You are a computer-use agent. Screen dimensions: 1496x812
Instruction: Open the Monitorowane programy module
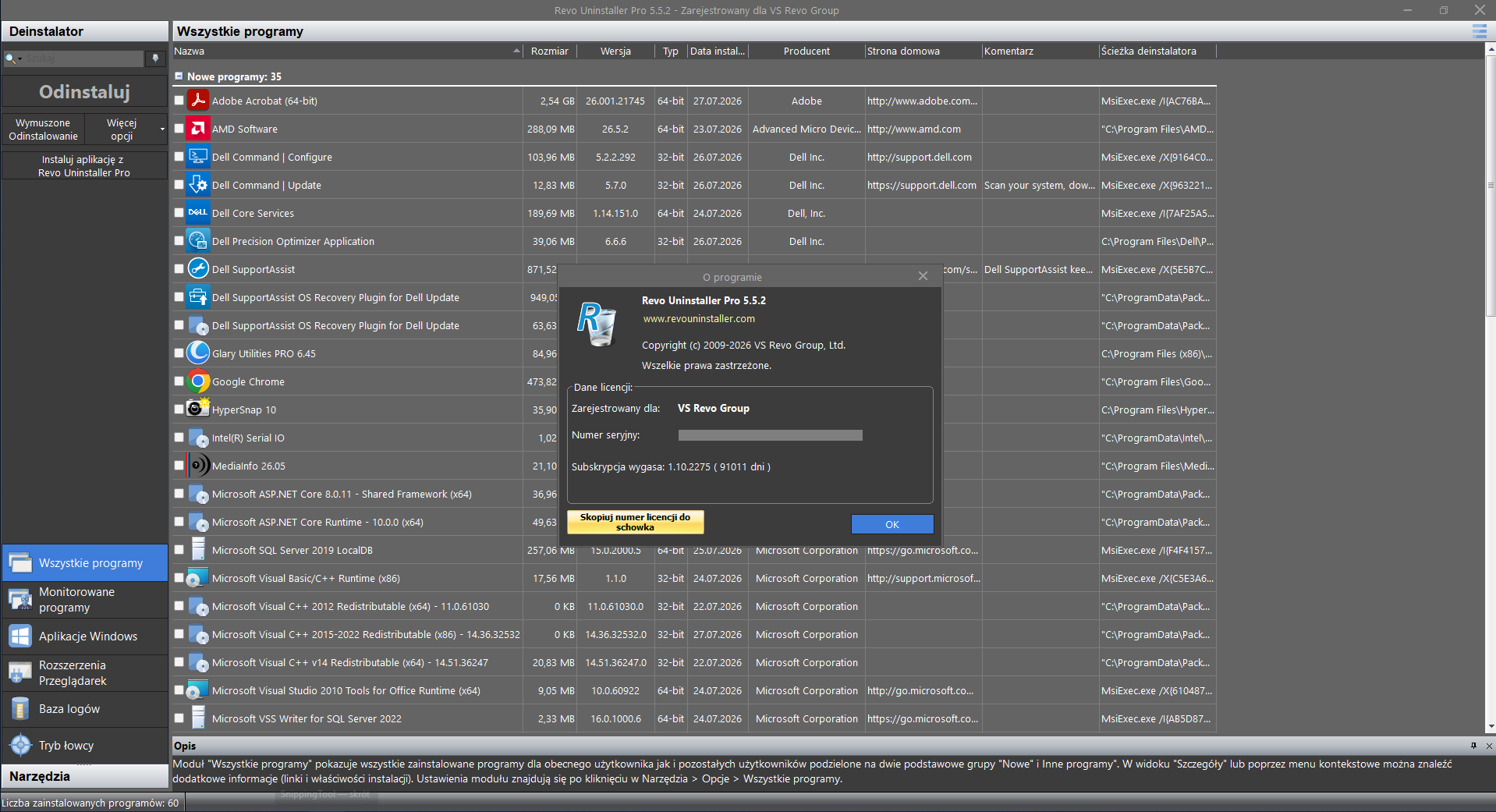click(85, 600)
